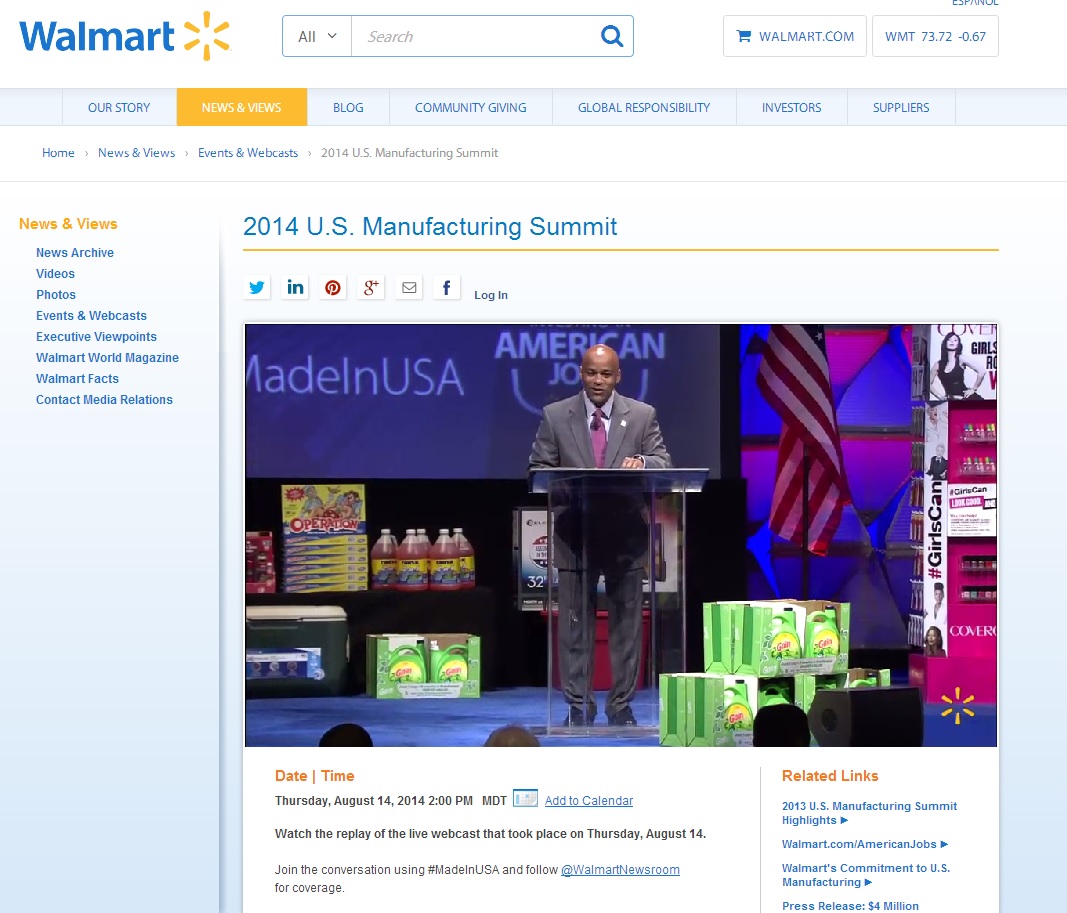Screen dimensions: 1067x913
Task: Open the Community Giving menu
Action: pos(471,107)
